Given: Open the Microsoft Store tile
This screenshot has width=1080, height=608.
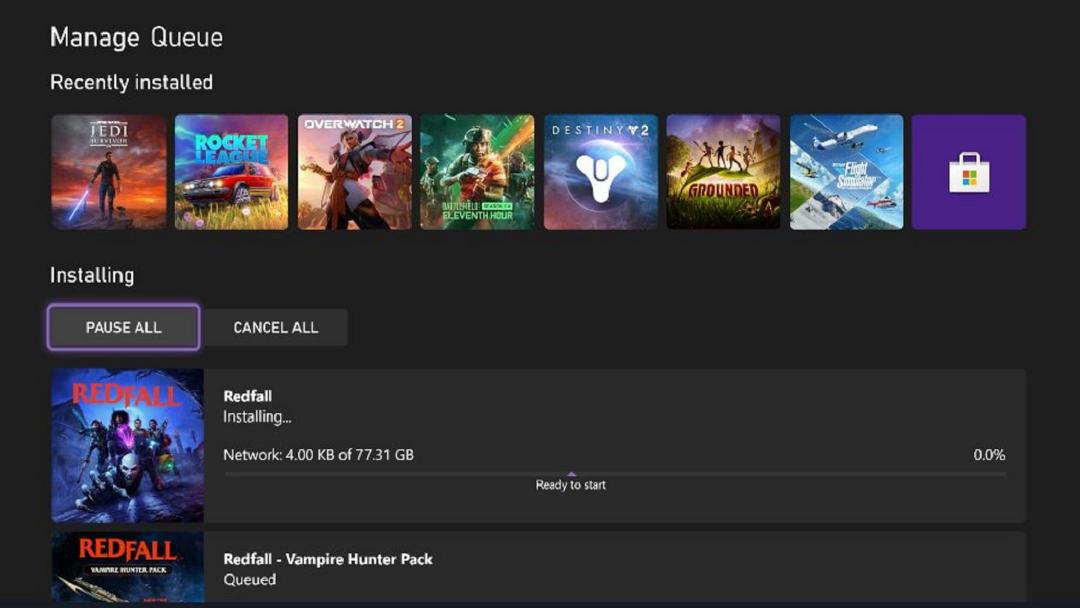Looking at the screenshot, I should pyautogui.click(x=968, y=172).
